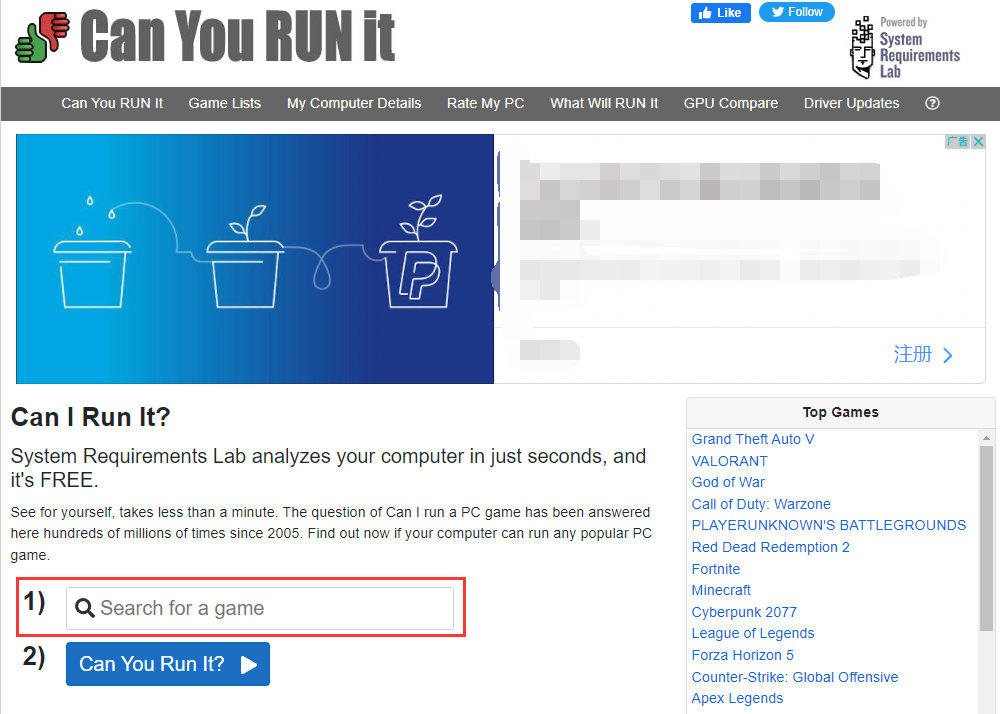Open God of War link

point(728,482)
